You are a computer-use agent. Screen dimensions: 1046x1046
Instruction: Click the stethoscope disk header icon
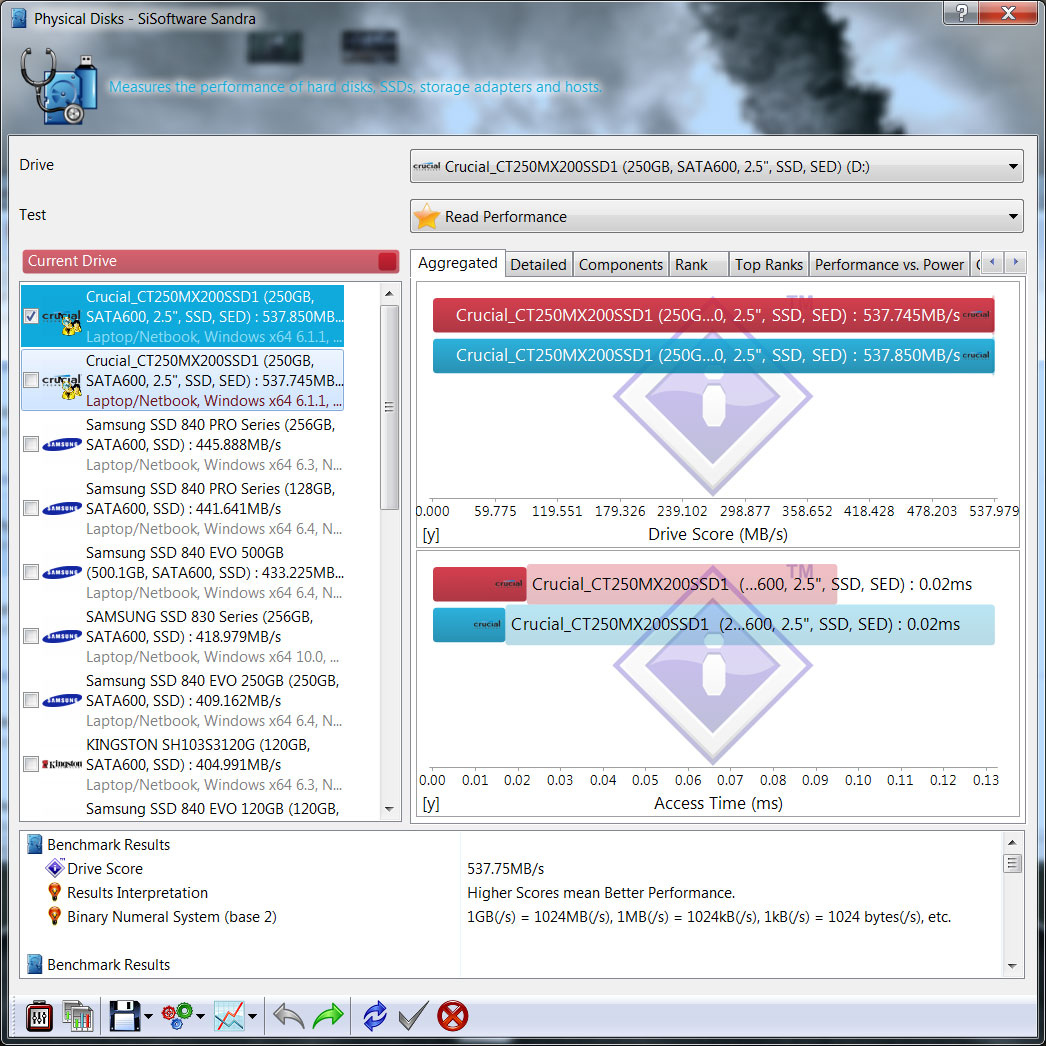coord(59,86)
